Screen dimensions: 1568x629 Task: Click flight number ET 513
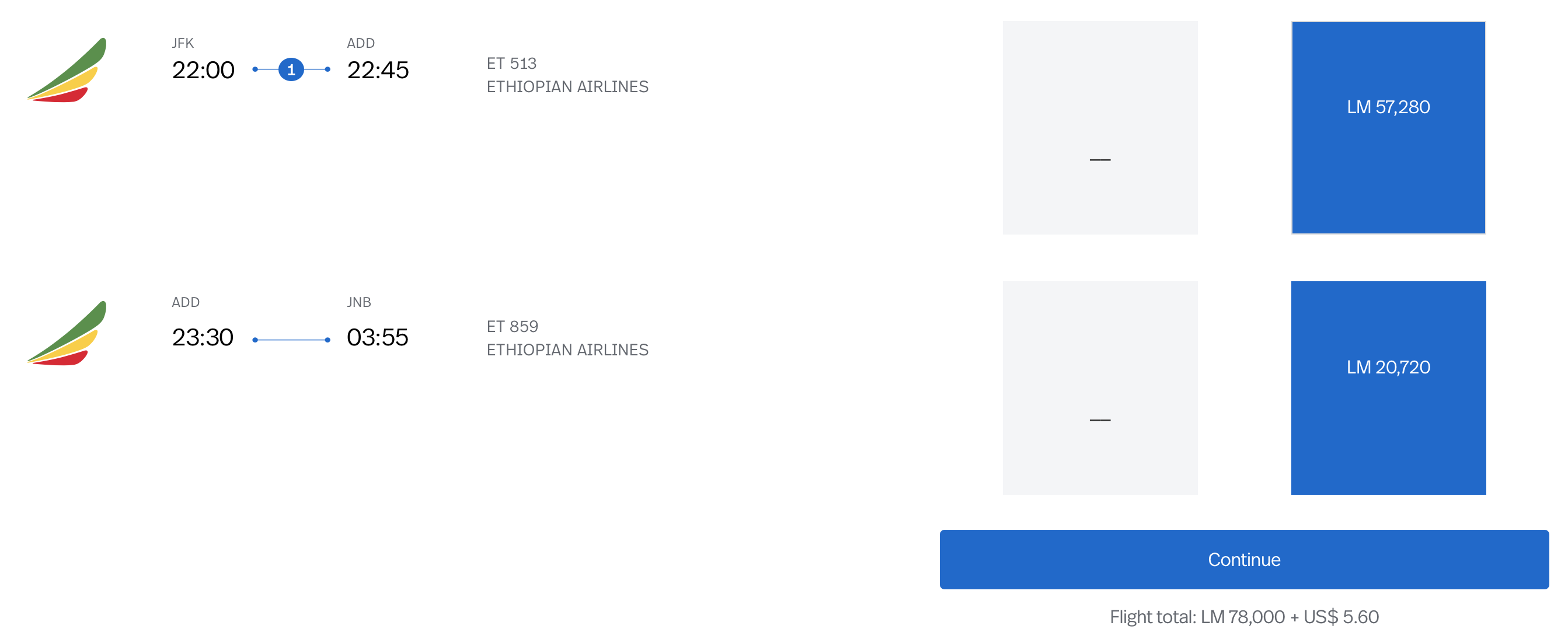tap(512, 63)
